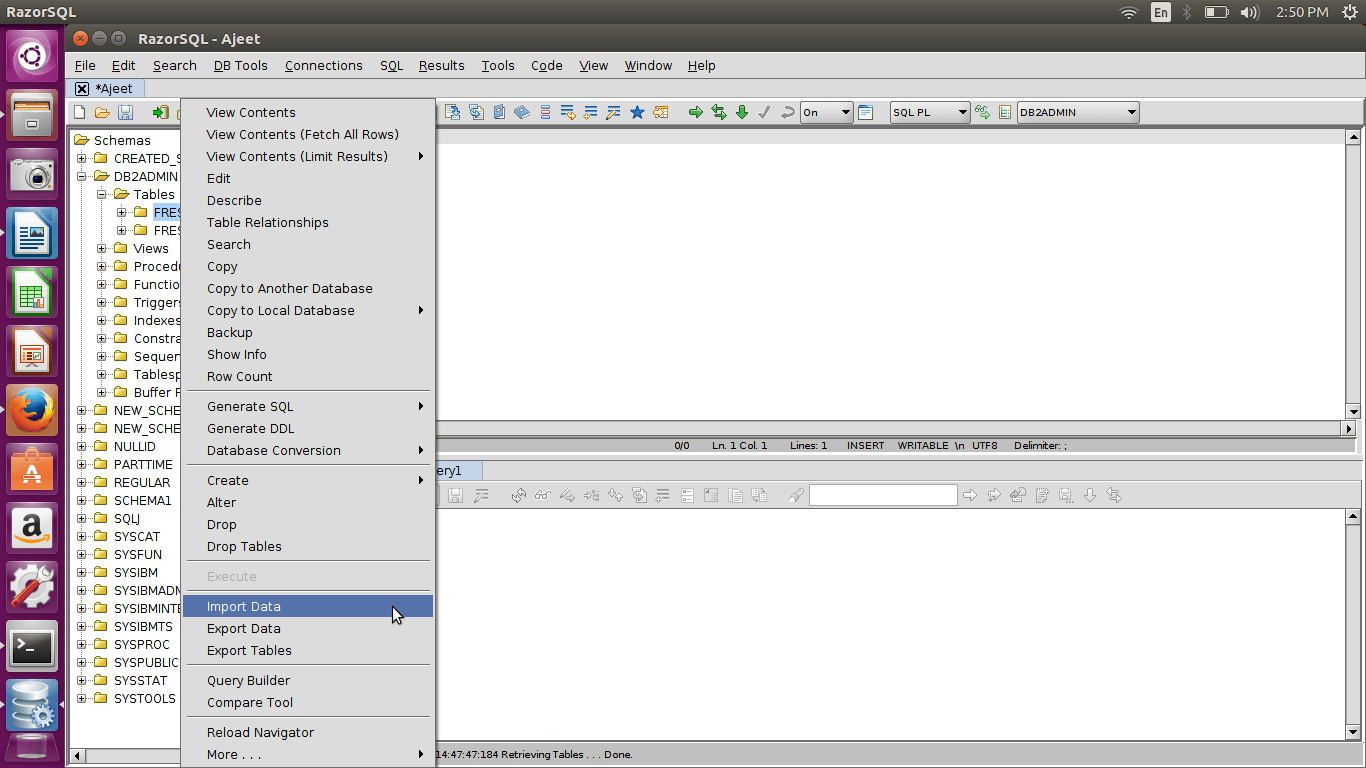This screenshot has height=768, width=1366.
Task: Select Reload Navigator in the context menu
Action: 308,732
